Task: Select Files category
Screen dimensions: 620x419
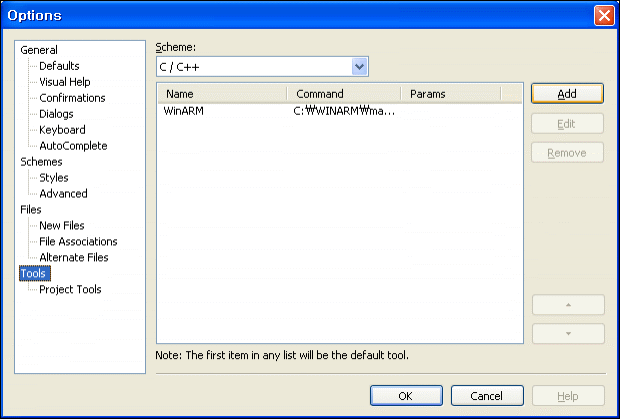Action: (31, 210)
